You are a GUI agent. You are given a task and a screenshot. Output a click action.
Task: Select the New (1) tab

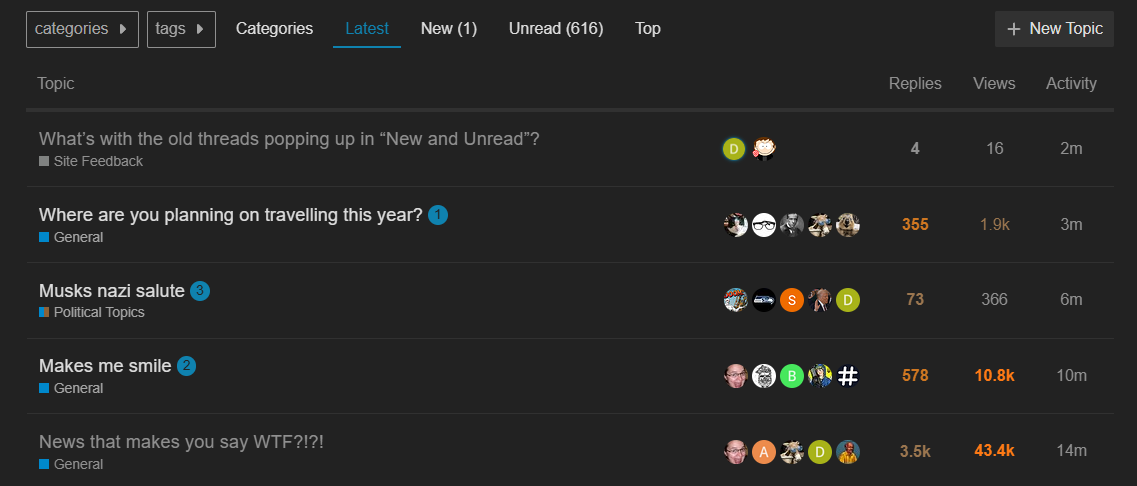coord(449,29)
